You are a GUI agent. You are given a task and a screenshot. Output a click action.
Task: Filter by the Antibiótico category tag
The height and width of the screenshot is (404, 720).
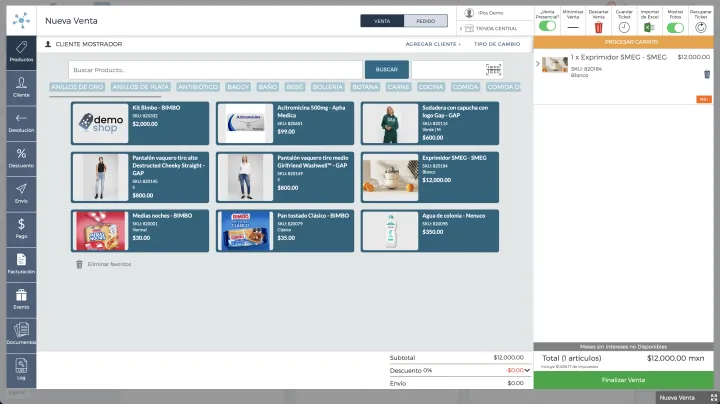pos(197,87)
